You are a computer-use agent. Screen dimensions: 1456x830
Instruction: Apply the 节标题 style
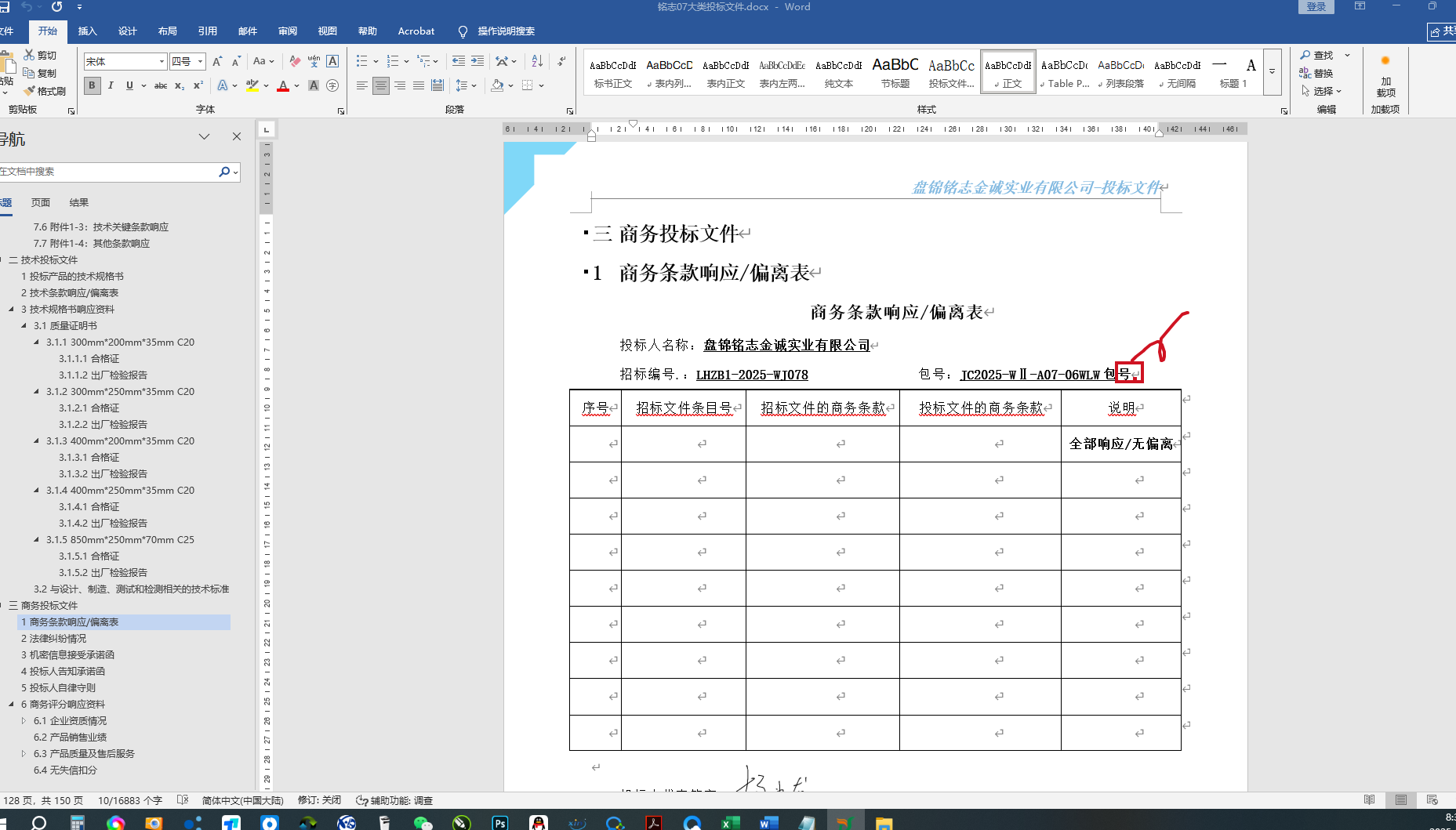coord(895,72)
